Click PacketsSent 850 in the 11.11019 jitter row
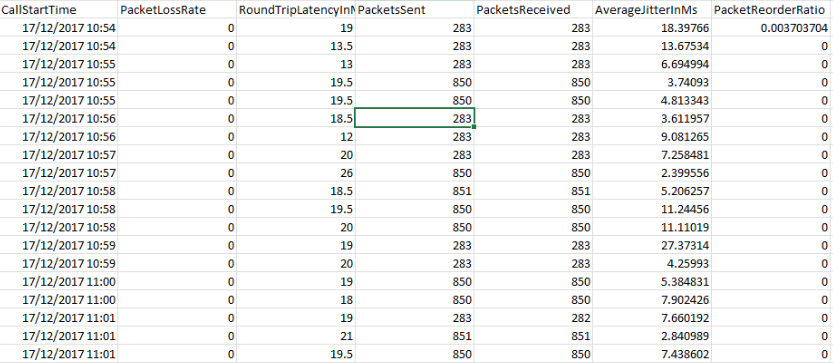Viewport: 833px width, 363px height. click(x=414, y=227)
